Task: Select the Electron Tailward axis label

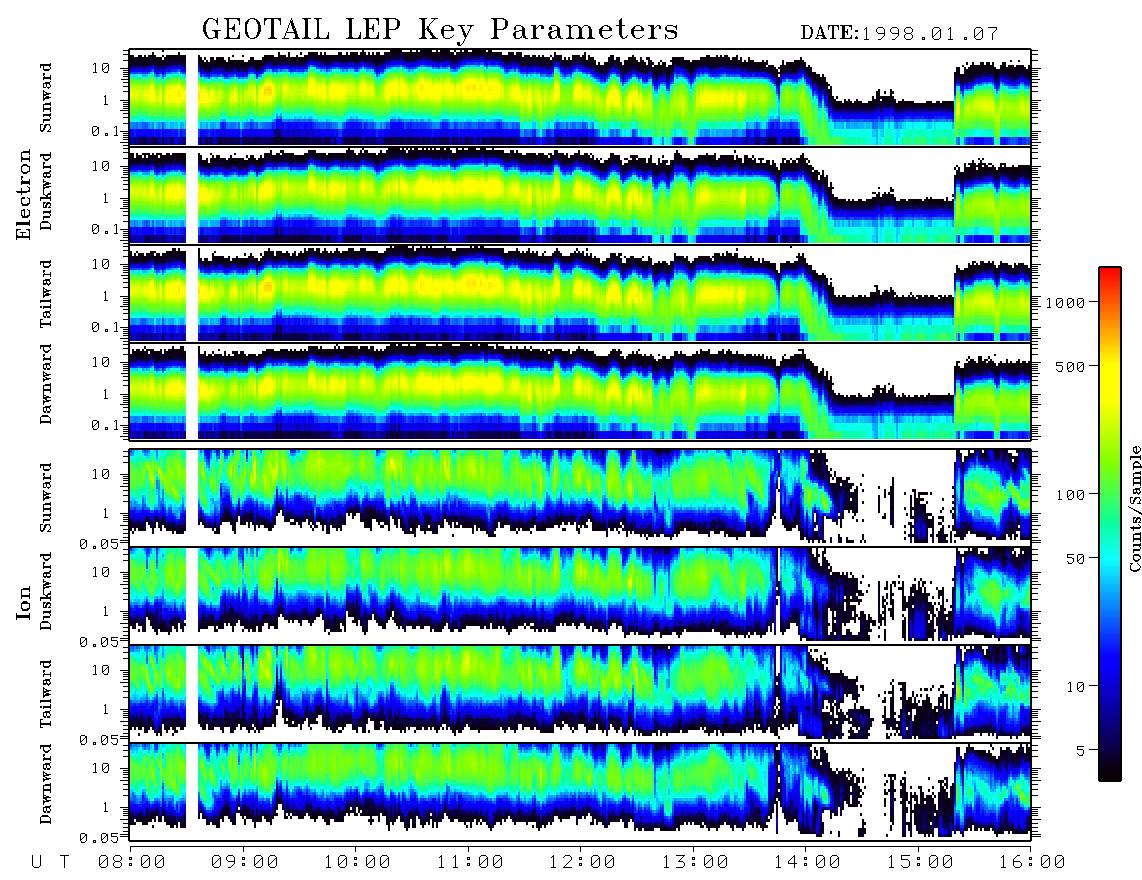Action: pos(46,294)
